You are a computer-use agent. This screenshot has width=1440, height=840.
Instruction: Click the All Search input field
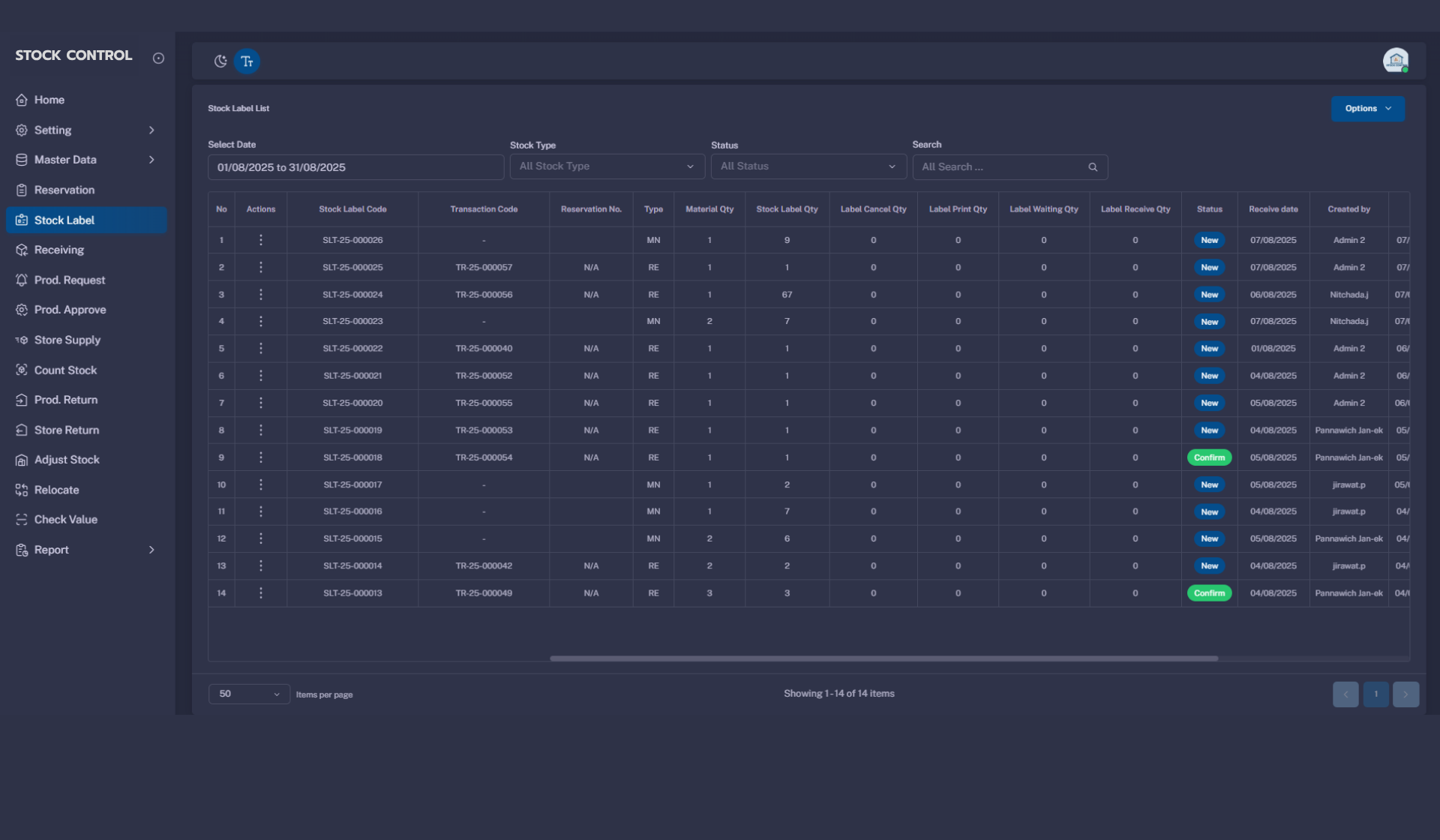[1009, 166]
